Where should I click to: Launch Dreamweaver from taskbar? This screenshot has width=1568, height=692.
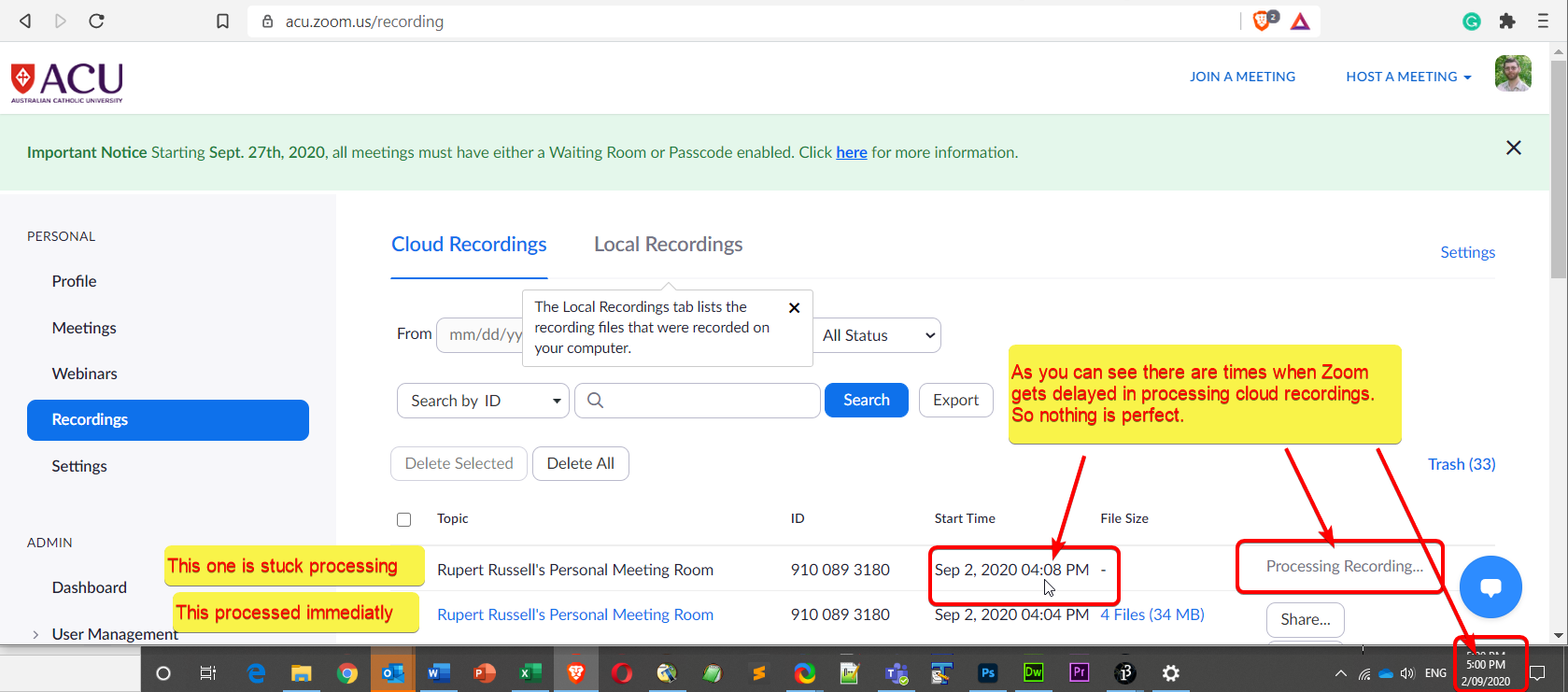tap(1034, 672)
